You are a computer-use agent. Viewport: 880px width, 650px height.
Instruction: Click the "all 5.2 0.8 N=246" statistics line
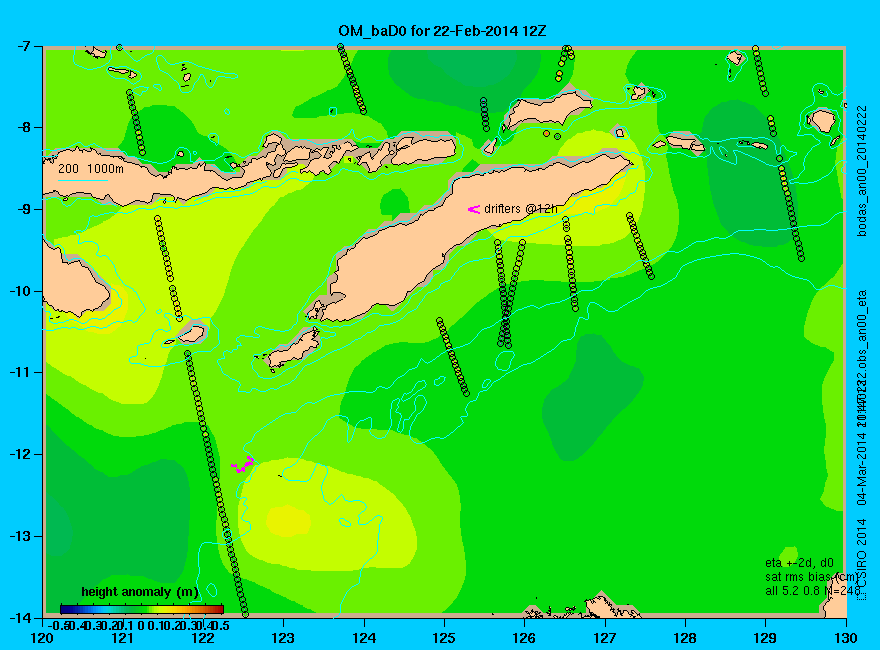tap(813, 591)
